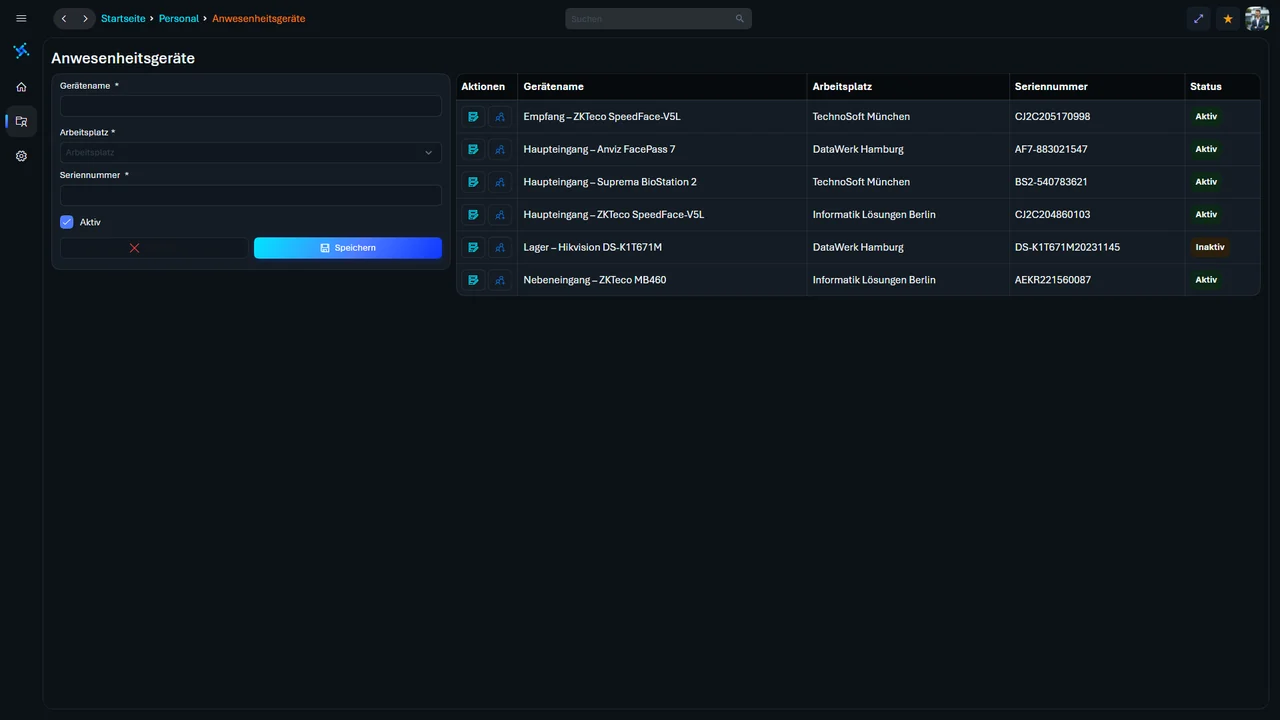The image size is (1280, 720).
Task: Click the red X cancel button
Action: click(x=154, y=248)
